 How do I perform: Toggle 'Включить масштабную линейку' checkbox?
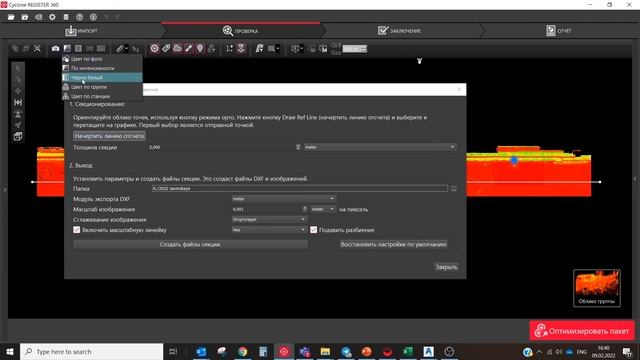click(x=77, y=230)
